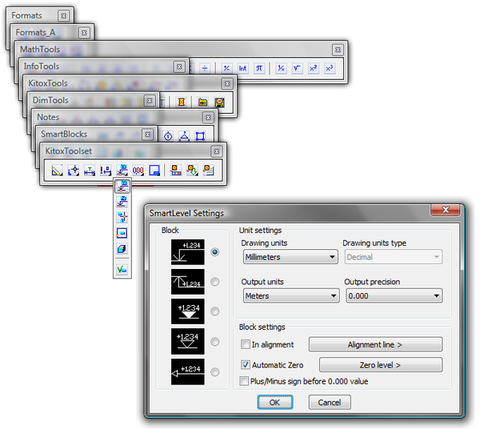This screenshot has height=430, width=480.
Task: Select the second block style radio button
Action: click(x=215, y=282)
